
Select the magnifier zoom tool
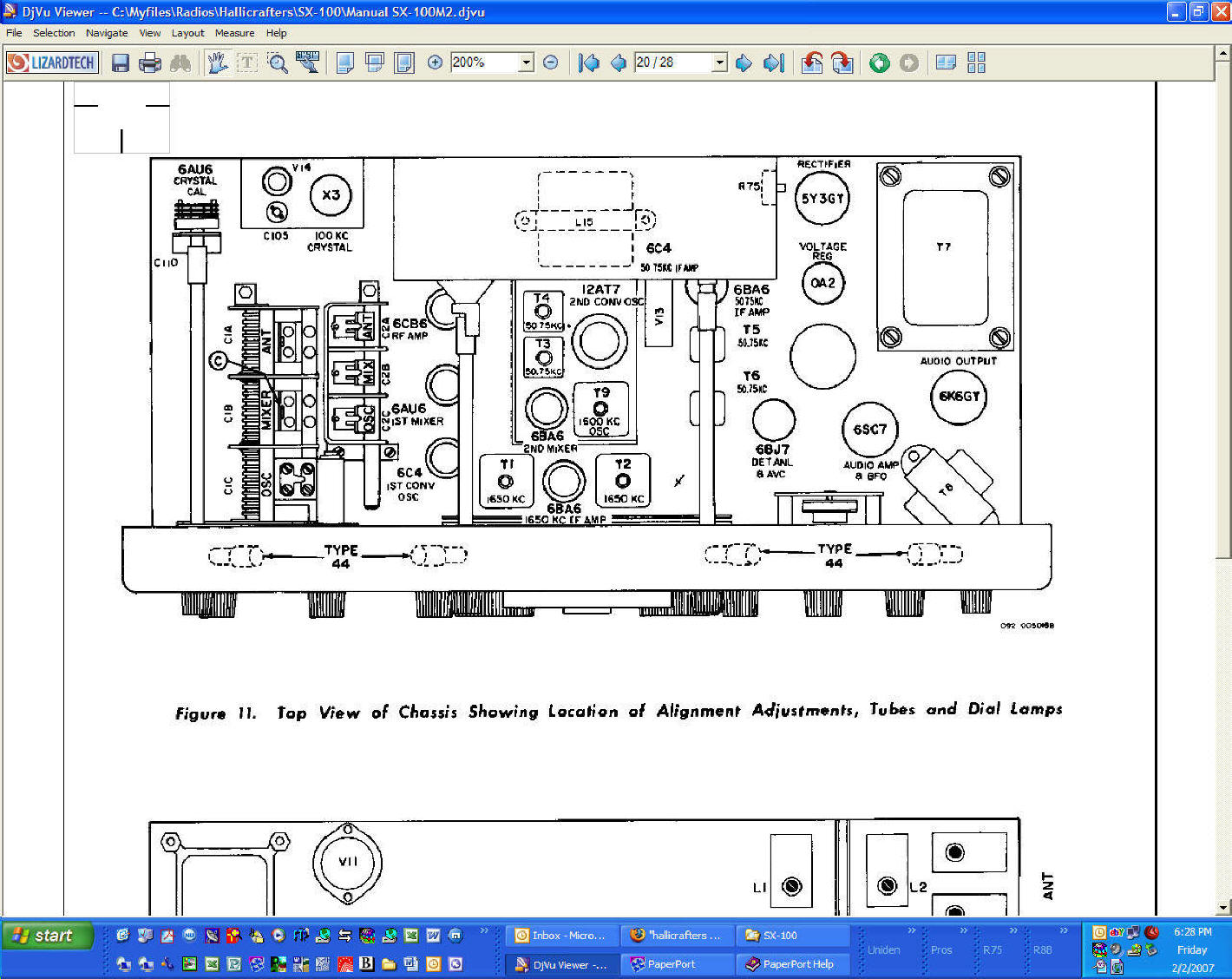click(x=278, y=62)
